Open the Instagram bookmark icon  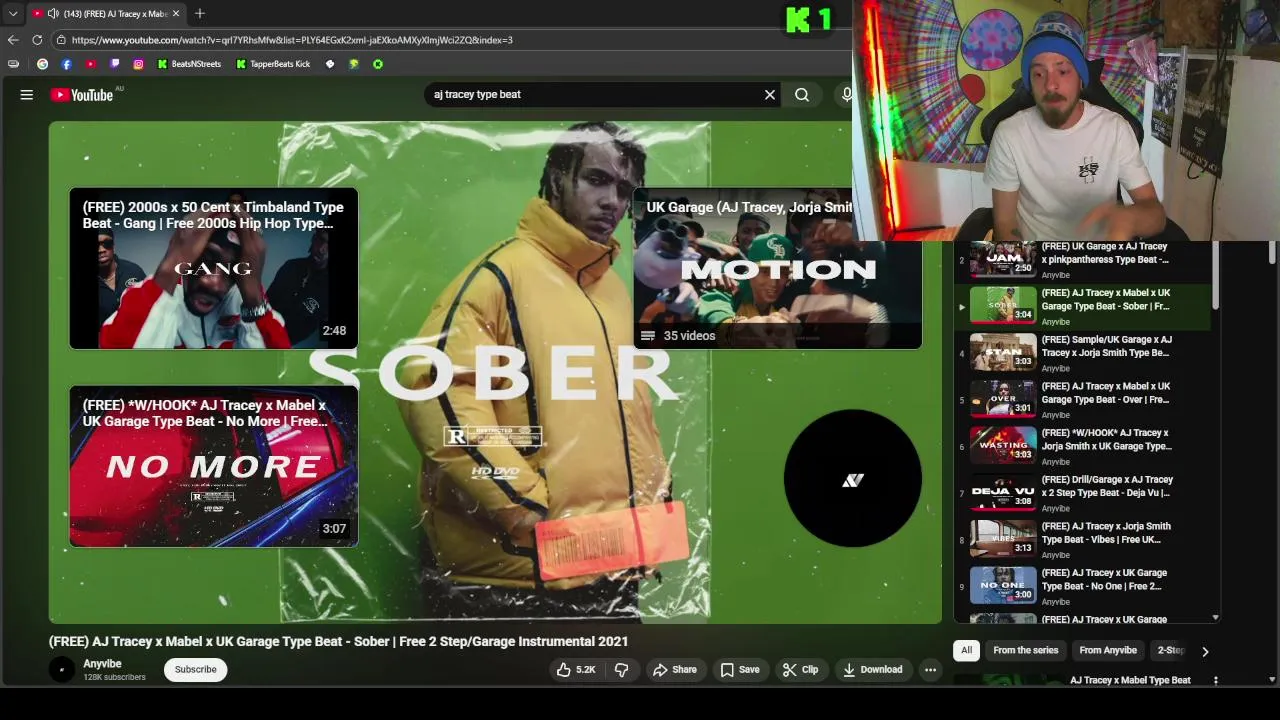(x=138, y=64)
